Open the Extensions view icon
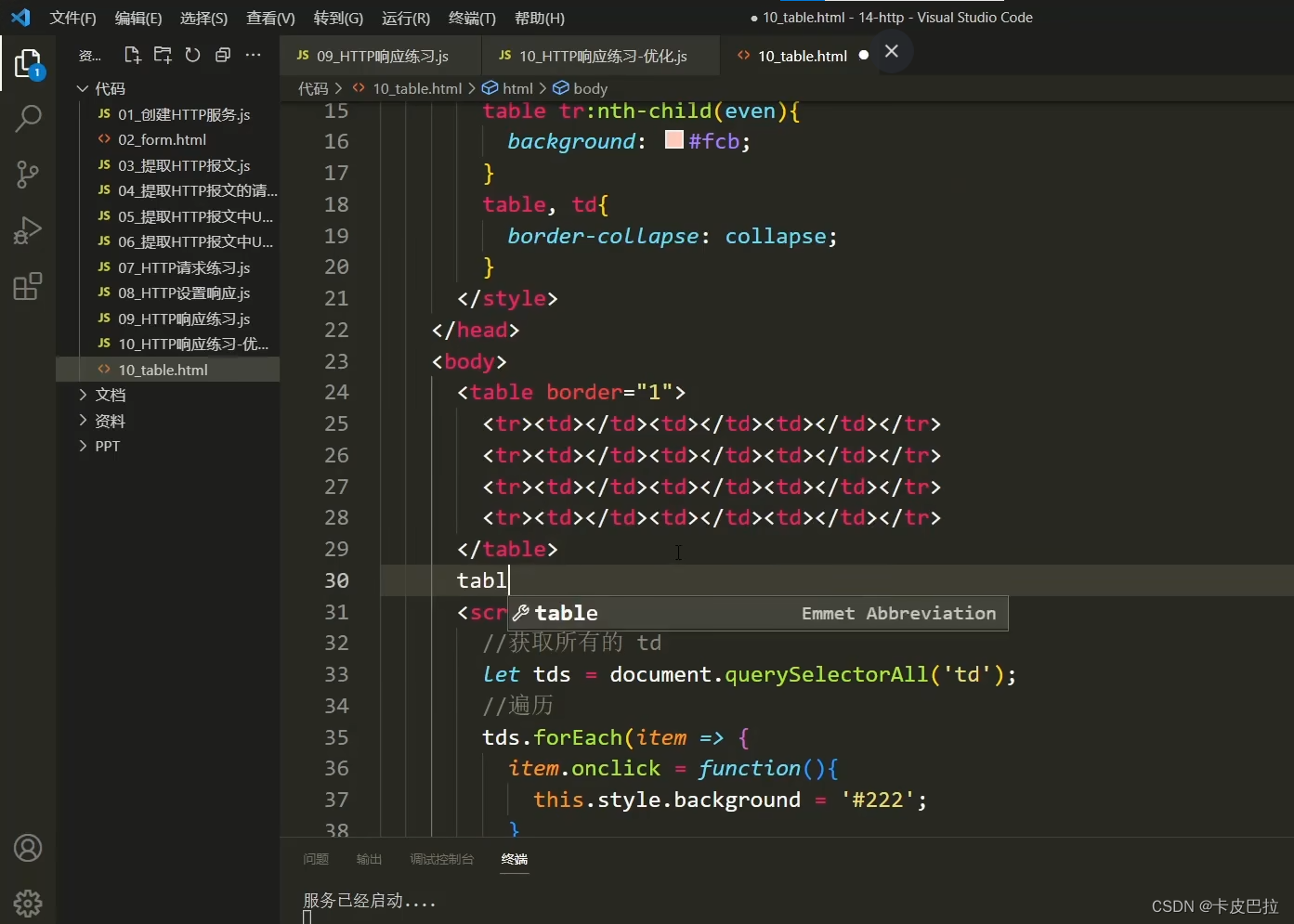The width and height of the screenshot is (1294, 924). click(28, 286)
